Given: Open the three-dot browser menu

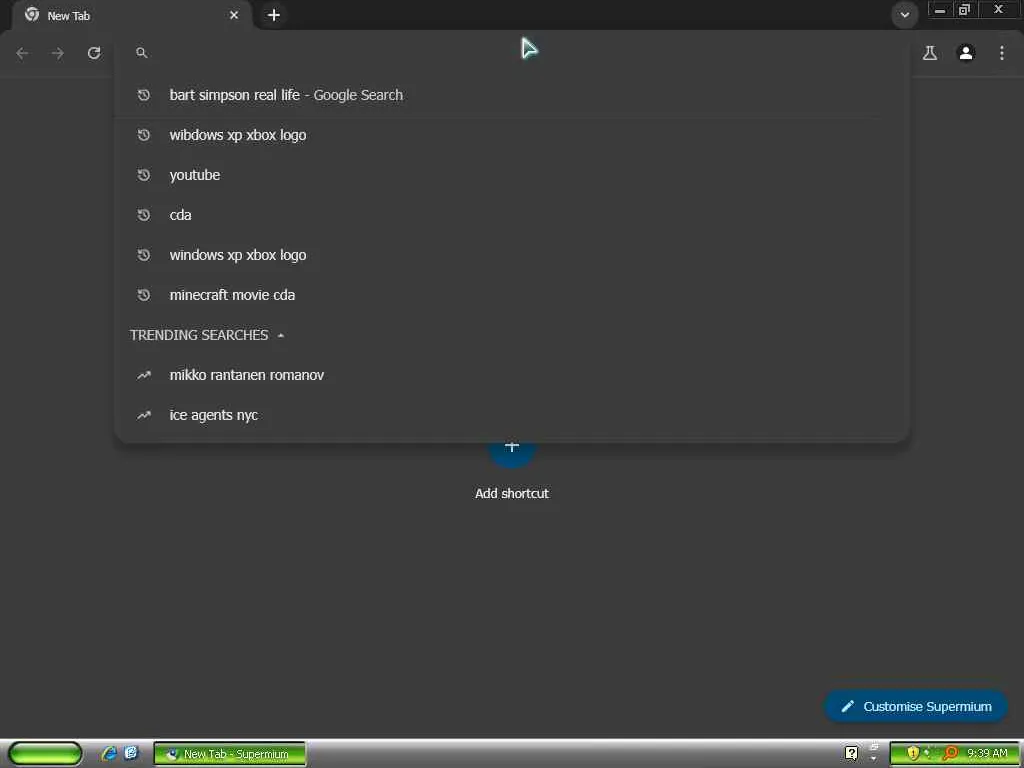Looking at the screenshot, I should tap(1002, 53).
